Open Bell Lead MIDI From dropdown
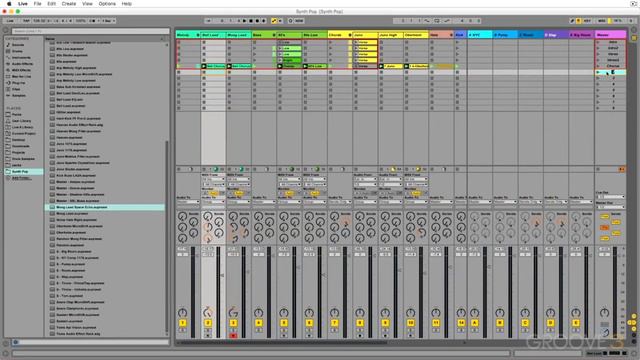640x360 pixels. point(213,179)
